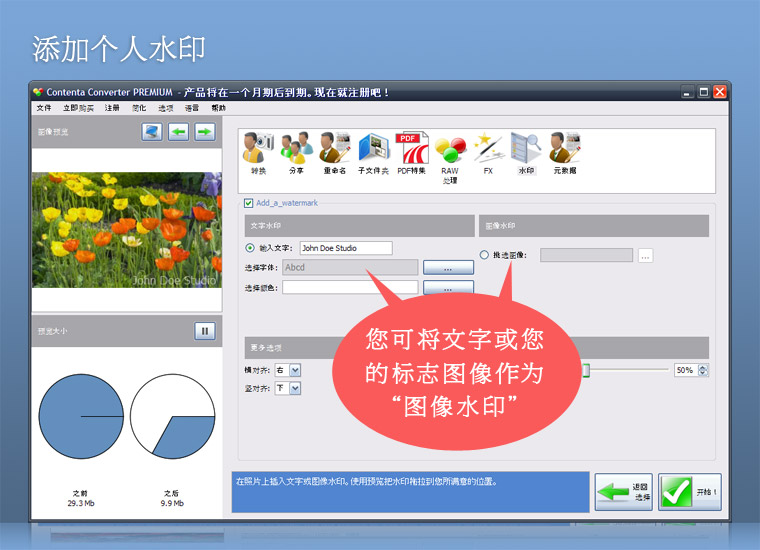Select the 转换 (Convert) tool icon
Image resolution: width=760 pixels, height=550 pixels.
[258, 150]
